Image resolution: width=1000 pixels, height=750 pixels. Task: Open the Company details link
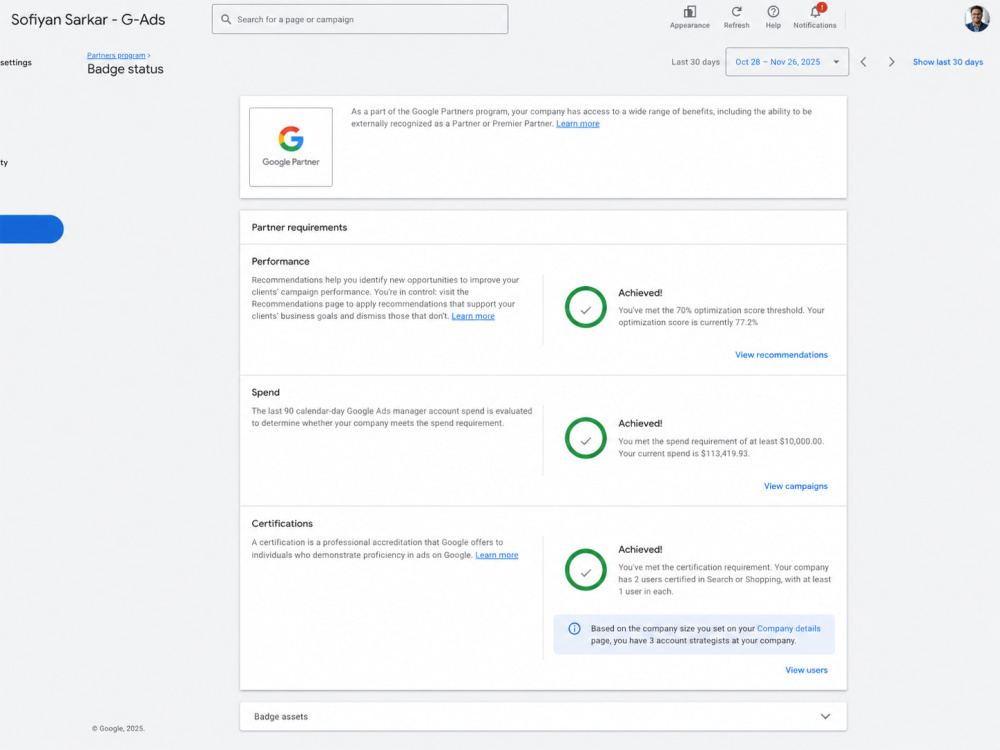[788, 628]
